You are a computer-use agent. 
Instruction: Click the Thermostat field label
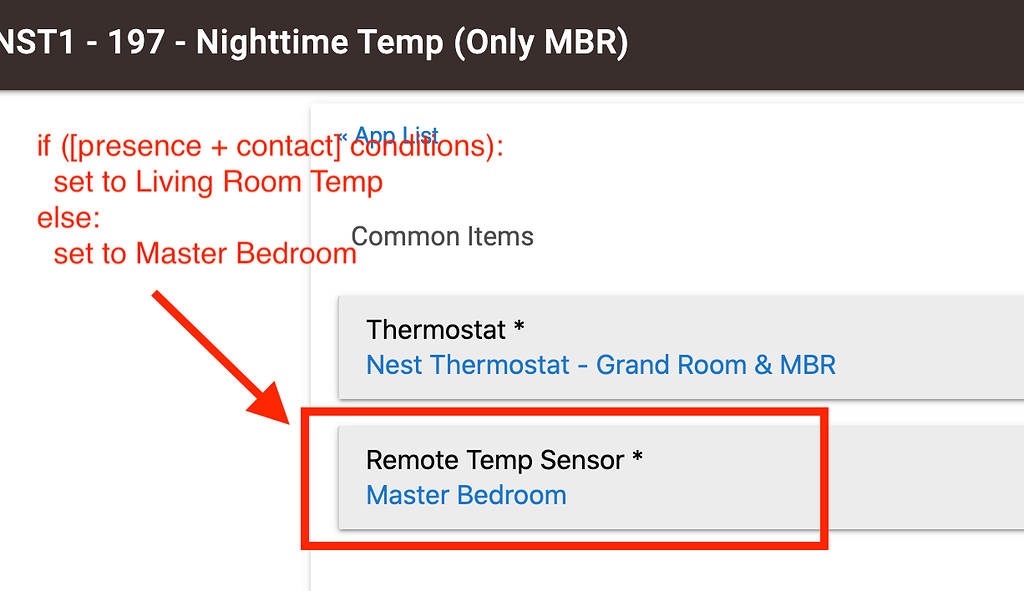pyautogui.click(x=436, y=329)
